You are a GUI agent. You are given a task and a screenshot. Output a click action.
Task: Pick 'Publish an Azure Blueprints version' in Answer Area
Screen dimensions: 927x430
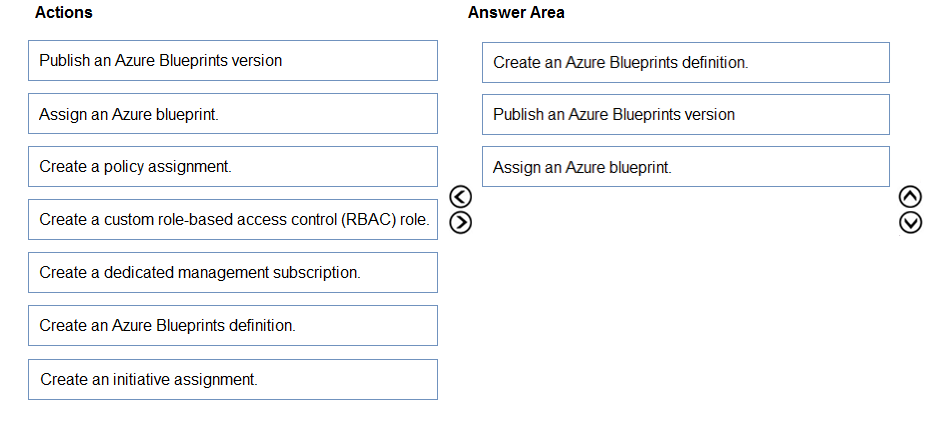pos(685,115)
